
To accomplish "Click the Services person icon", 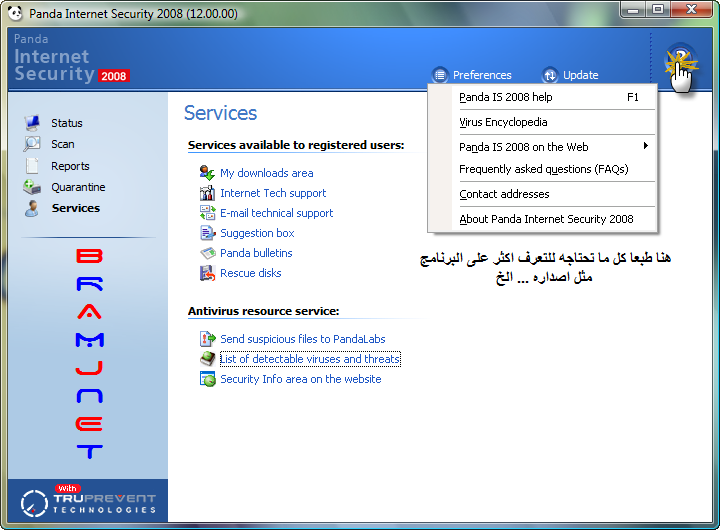I will (x=32, y=208).
